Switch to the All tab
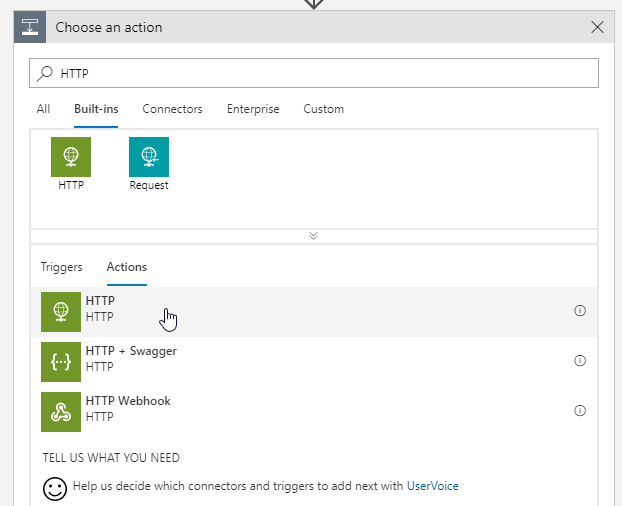The height and width of the screenshot is (506, 622). 43,109
